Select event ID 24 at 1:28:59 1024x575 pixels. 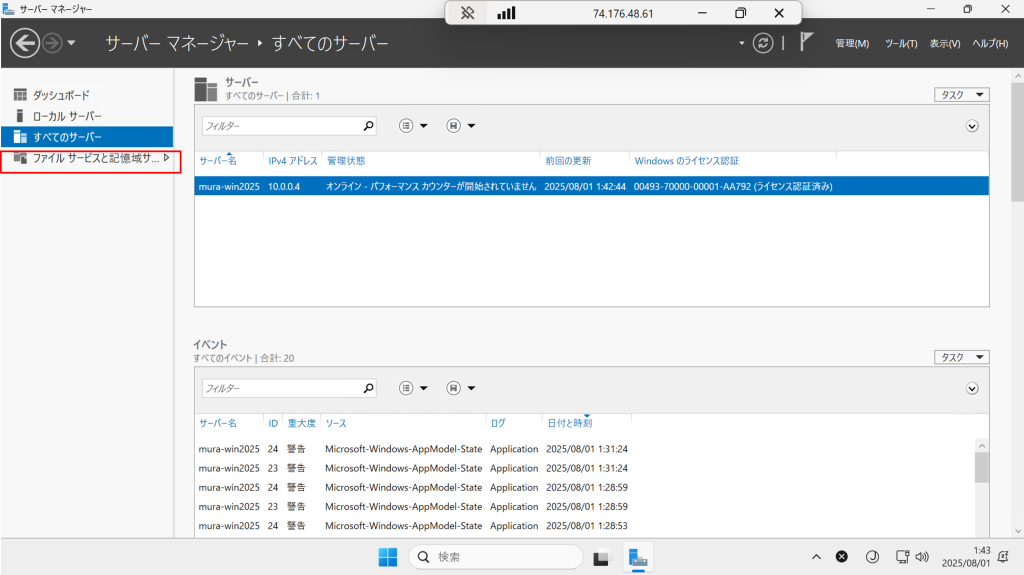point(584,487)
